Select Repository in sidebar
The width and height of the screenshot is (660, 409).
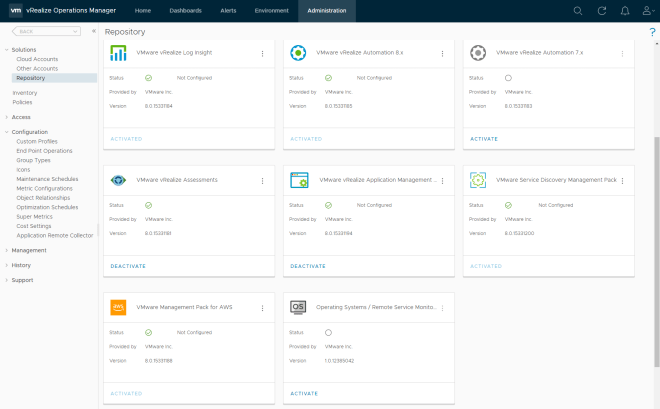pos(54,78)
